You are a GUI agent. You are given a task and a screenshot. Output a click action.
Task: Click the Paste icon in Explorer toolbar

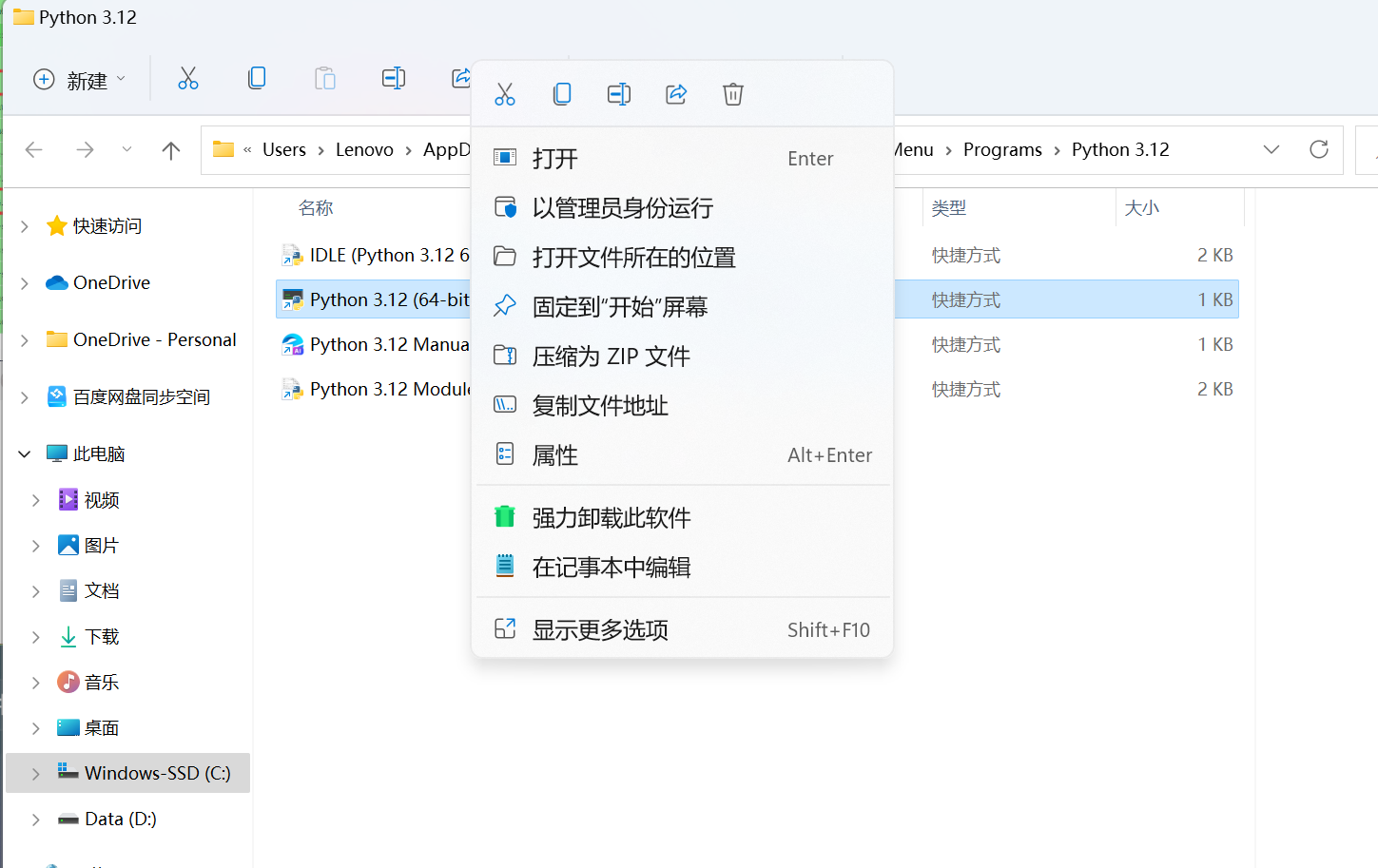coord(325,78)
